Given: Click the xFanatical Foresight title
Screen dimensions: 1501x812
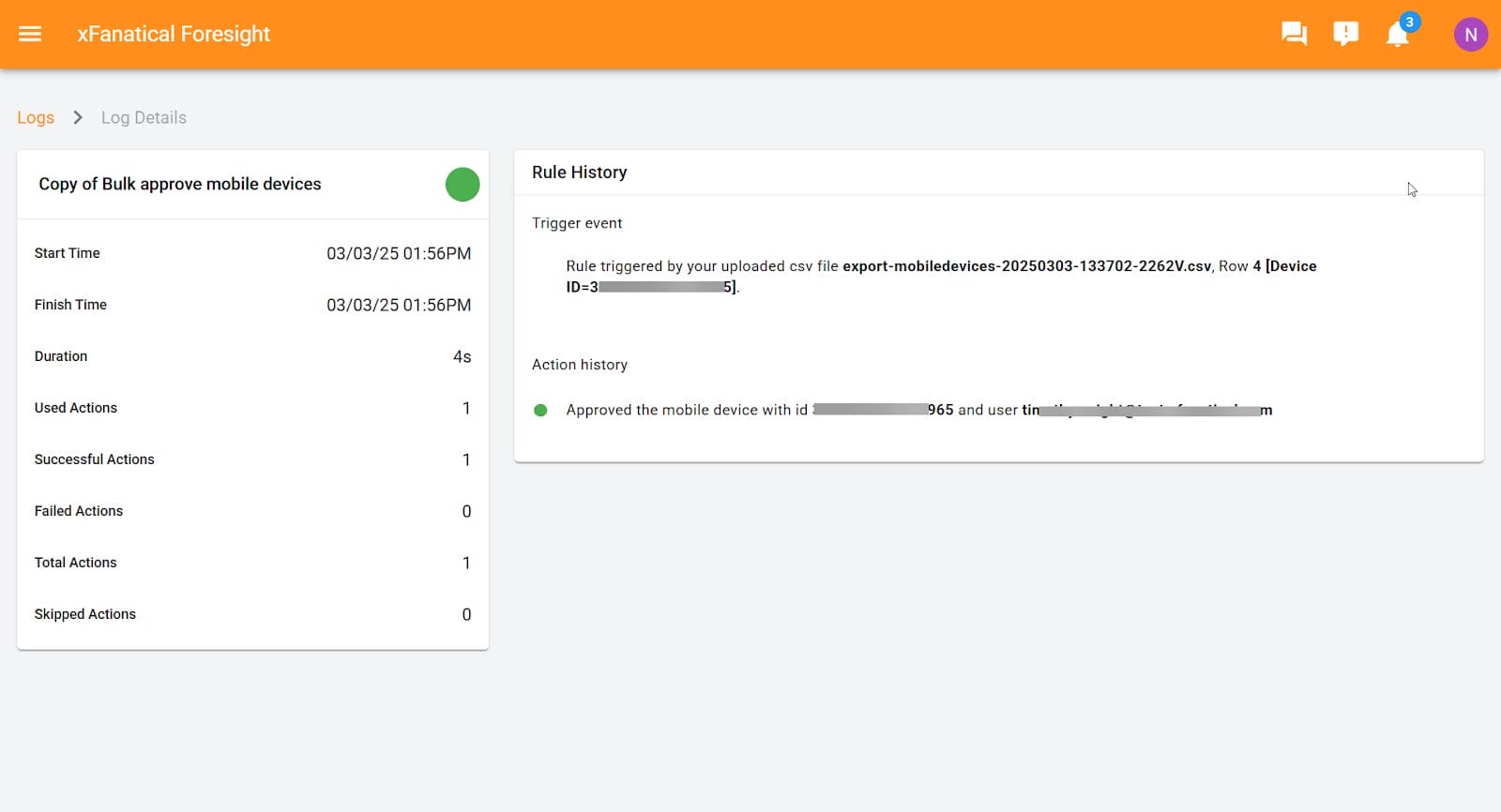Looking at the screenshot, I should pos(174,34).
